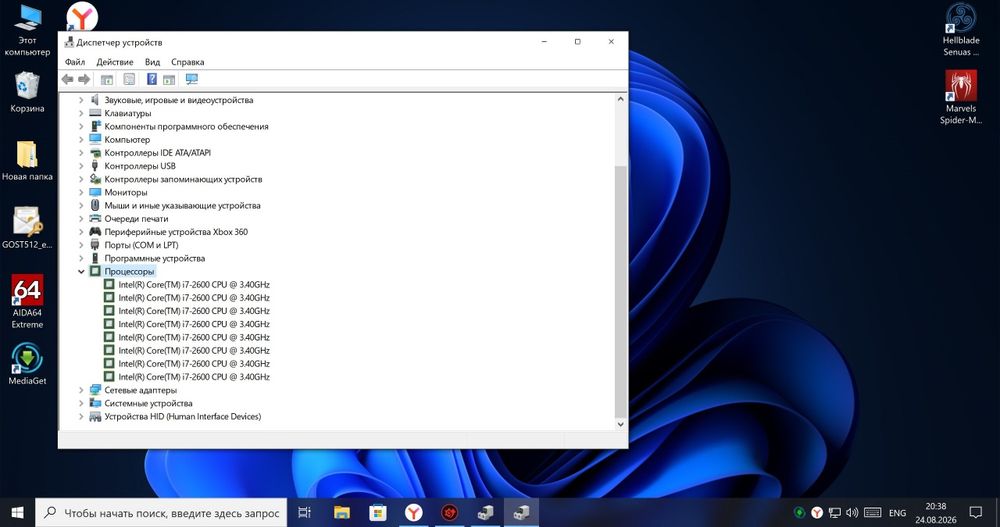The width and height of the screenshot is (1000, 527).
Task: Expand the Сетевые адаптеры chevron
Action: pos(81,390)
